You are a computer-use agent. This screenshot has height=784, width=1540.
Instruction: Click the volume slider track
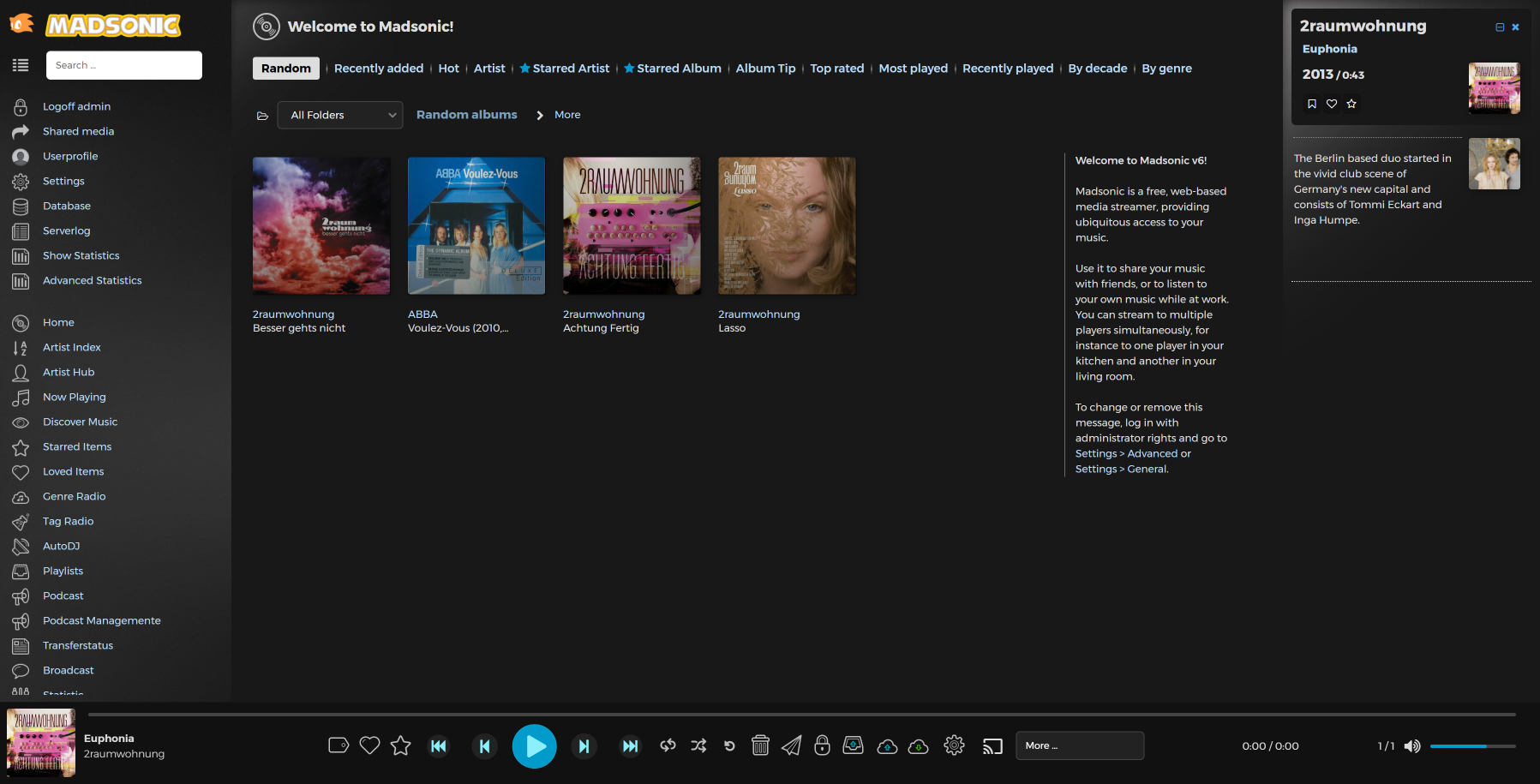1471,746
